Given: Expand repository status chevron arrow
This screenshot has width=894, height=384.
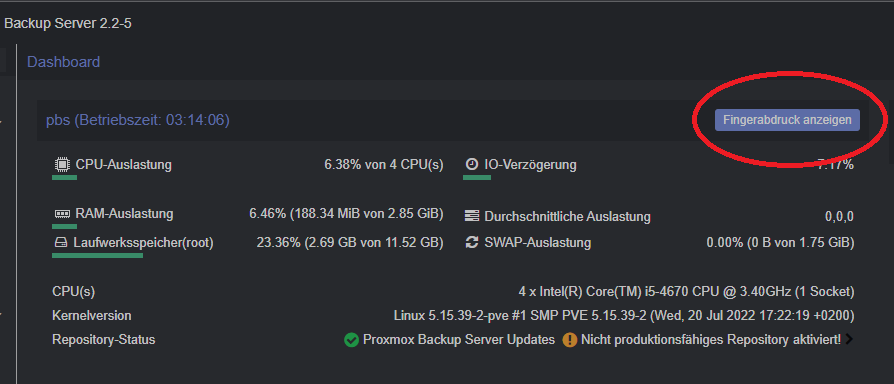Looking at the screenshot, I should point(850,340).
